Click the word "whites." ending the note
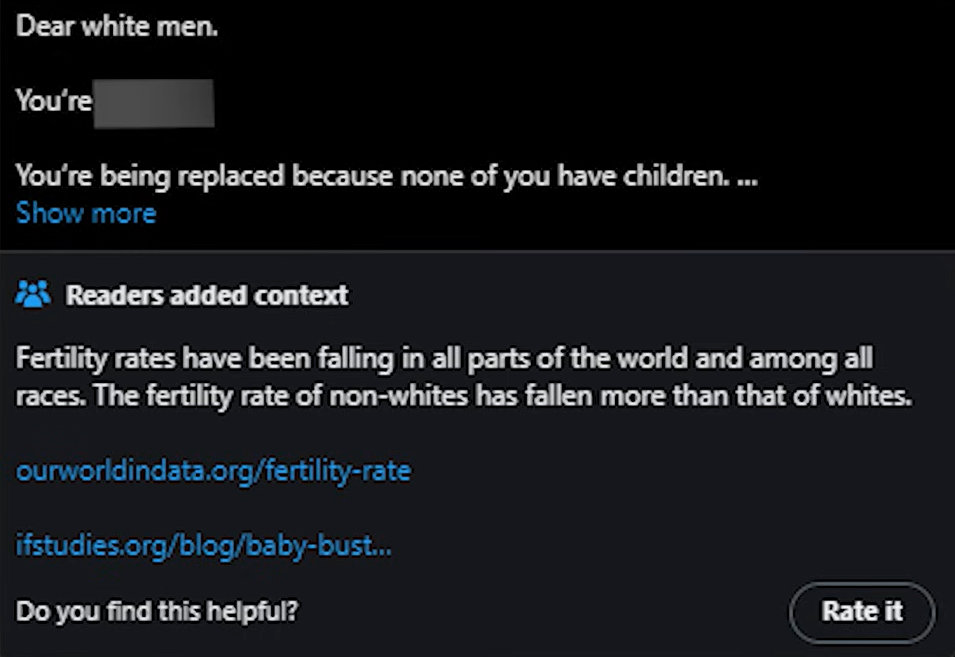 click(874, 396)
